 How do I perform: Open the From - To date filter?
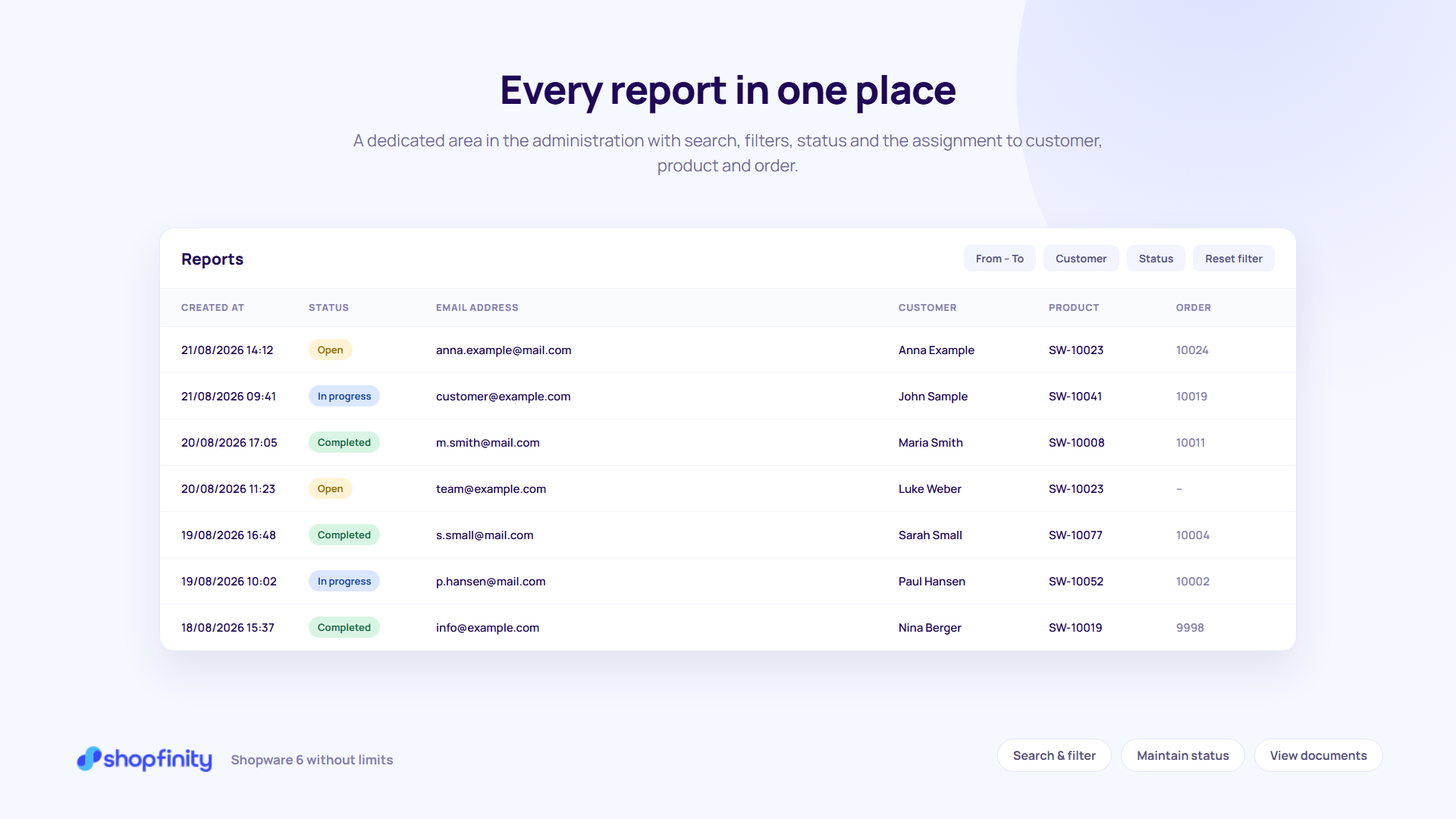coord(999,259)
